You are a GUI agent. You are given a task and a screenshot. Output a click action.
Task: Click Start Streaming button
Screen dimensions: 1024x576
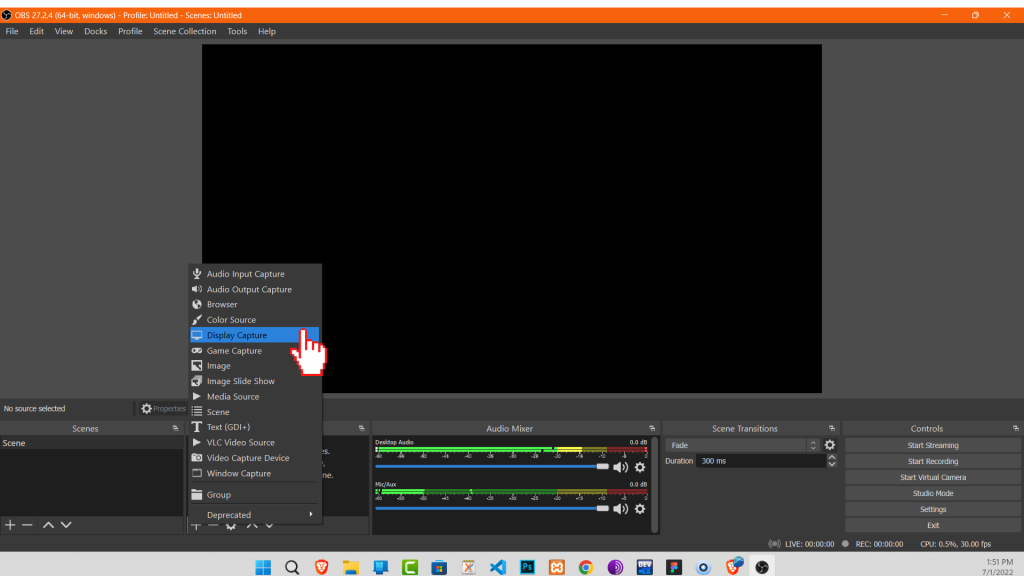pyautogui.click(x=933, y=445)
